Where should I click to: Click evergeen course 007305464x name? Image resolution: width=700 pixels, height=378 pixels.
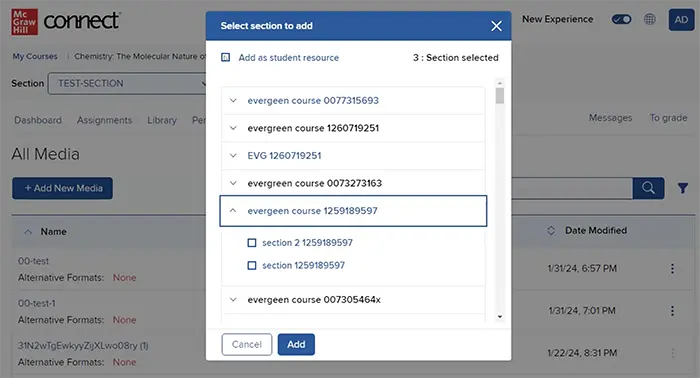[314, 299]
